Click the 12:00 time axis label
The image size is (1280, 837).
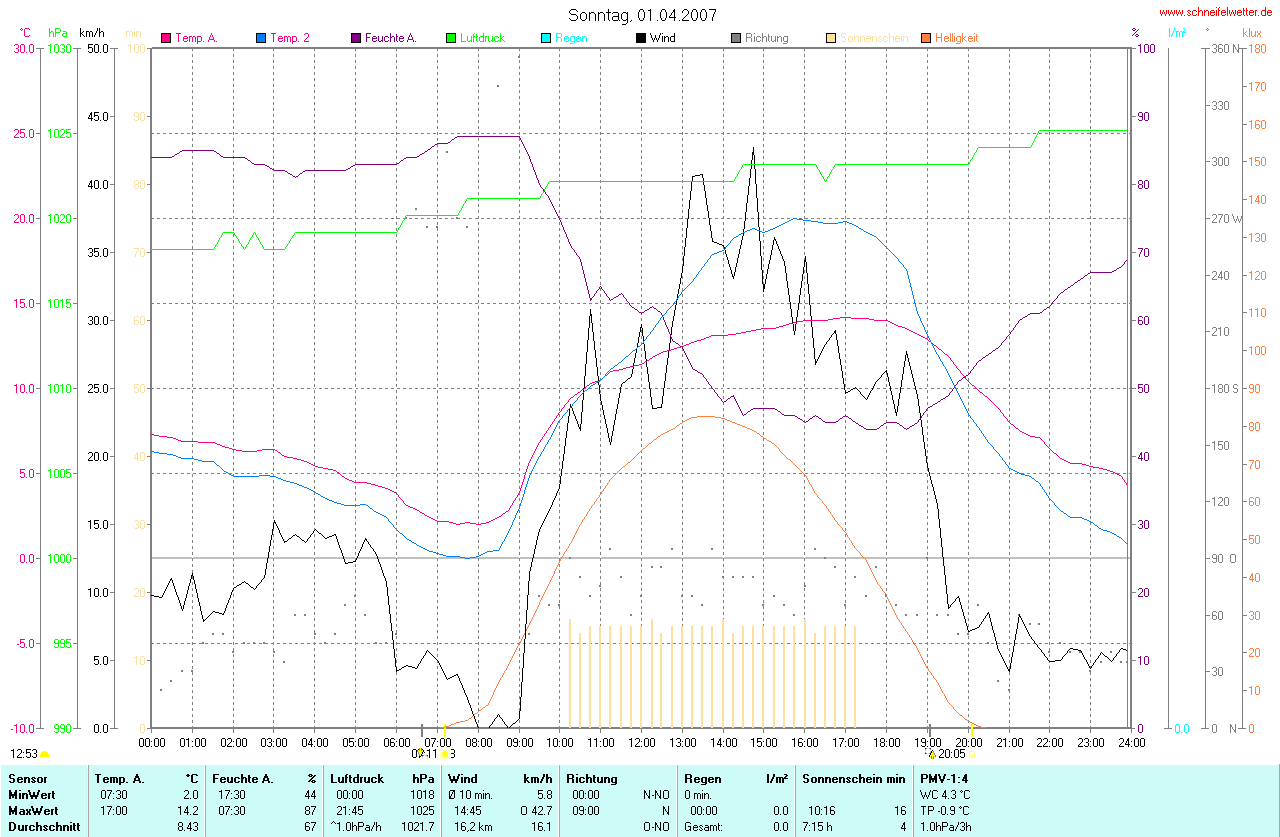(x=641, y=742)
